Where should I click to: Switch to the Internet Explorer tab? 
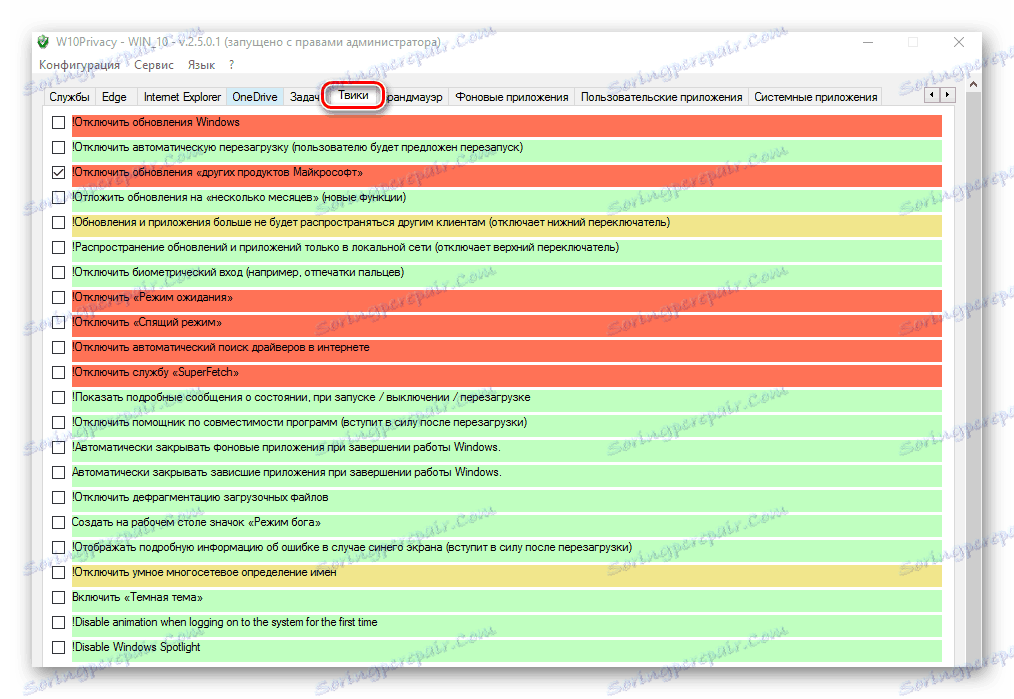click(182, 97)
